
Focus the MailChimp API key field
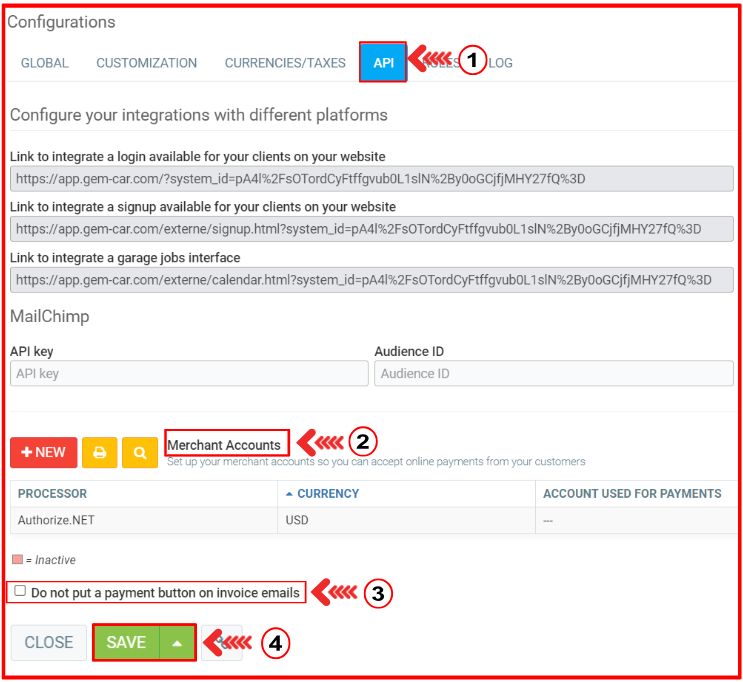189,374
